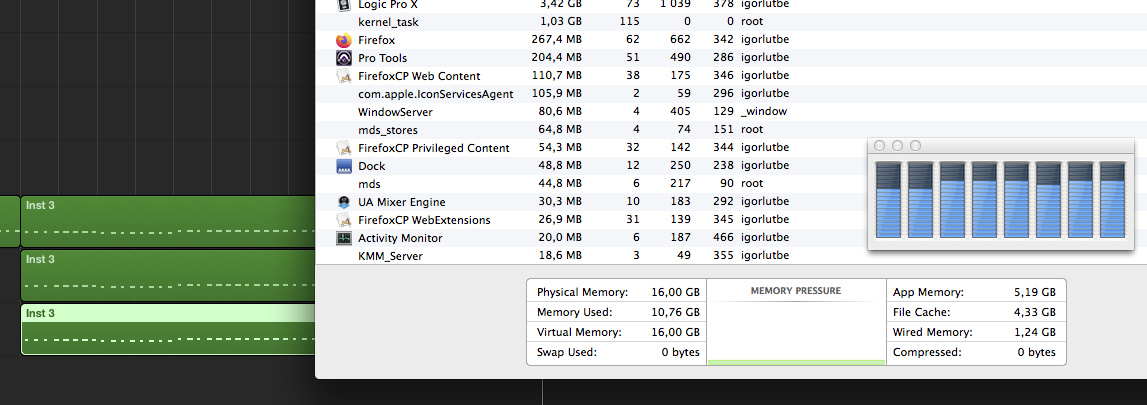The width and height of the screenshot is (1147, 405).
Task: Click the UA Mixer Engine icon
Action: [344, 202]
